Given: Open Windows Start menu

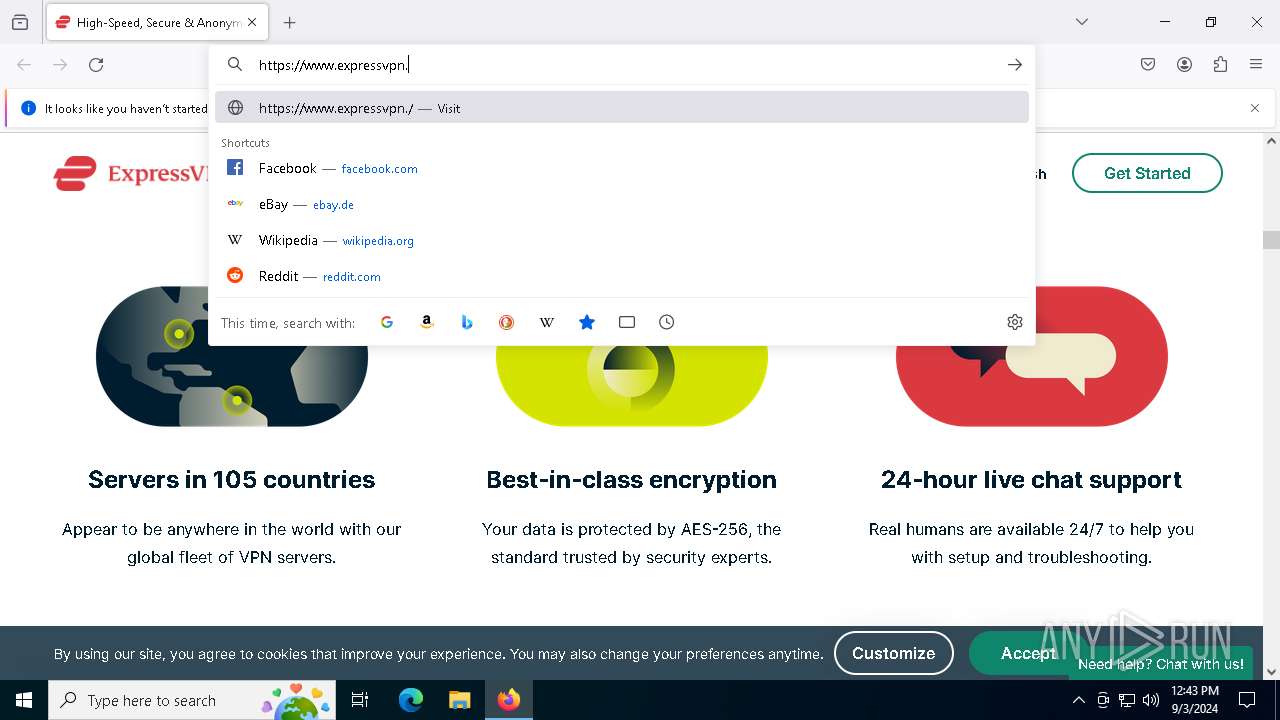Looking at the screenshot, I should click(24, 700).
